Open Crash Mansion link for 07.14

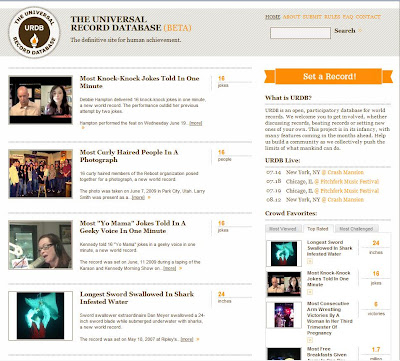tap(342, 172)
